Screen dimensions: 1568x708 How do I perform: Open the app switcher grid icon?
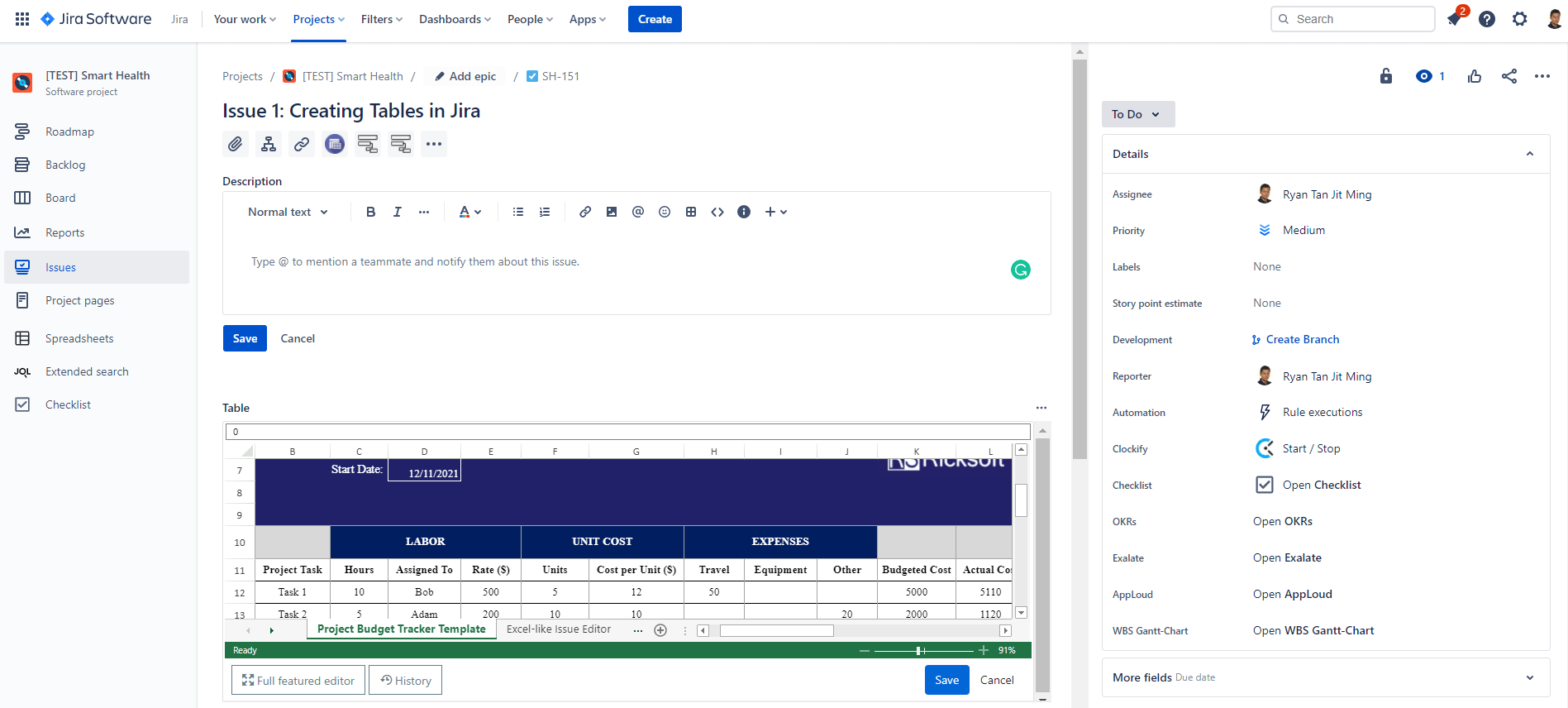click(22, 19)
